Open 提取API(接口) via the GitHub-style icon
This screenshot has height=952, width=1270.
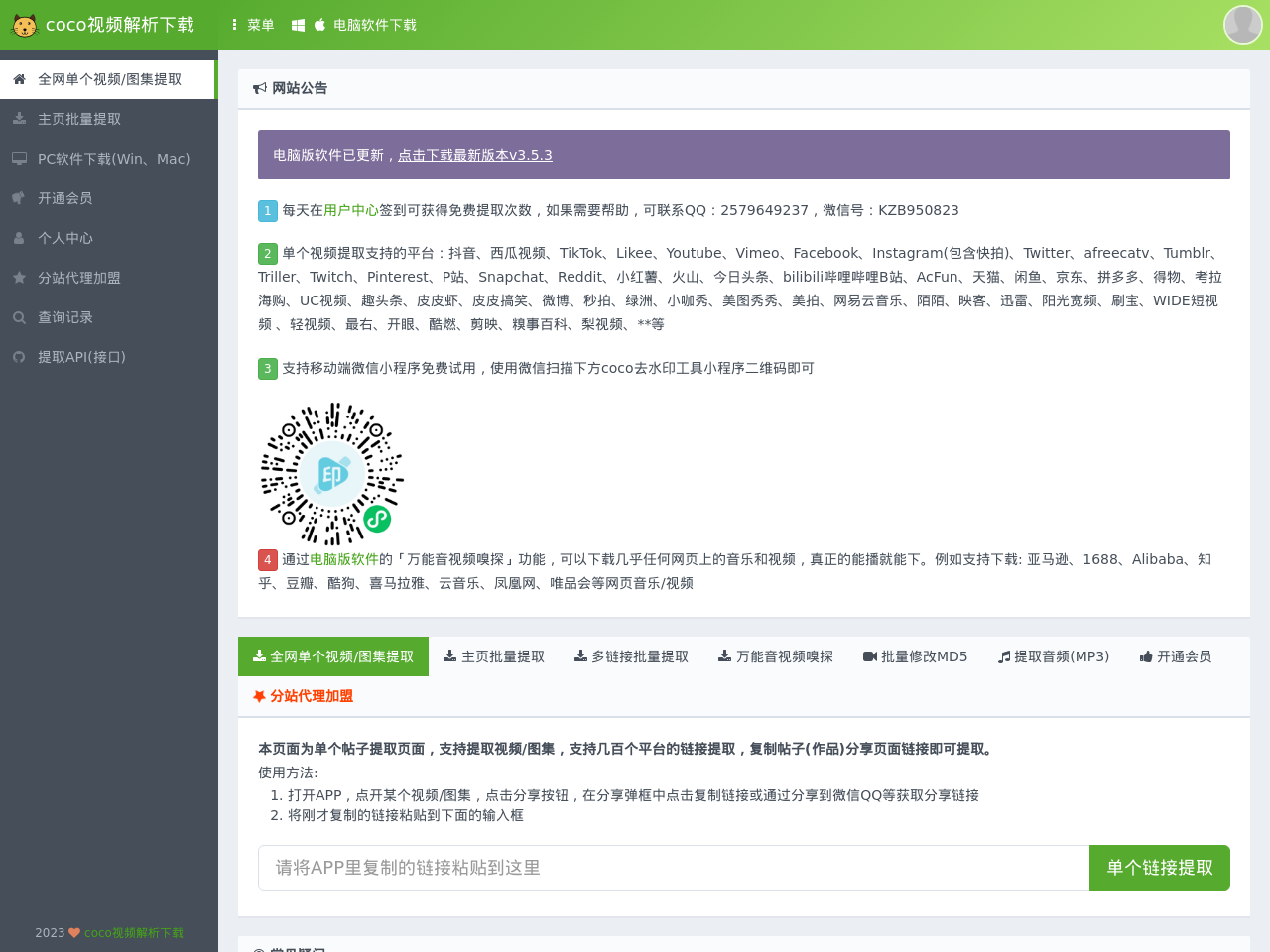19,357
